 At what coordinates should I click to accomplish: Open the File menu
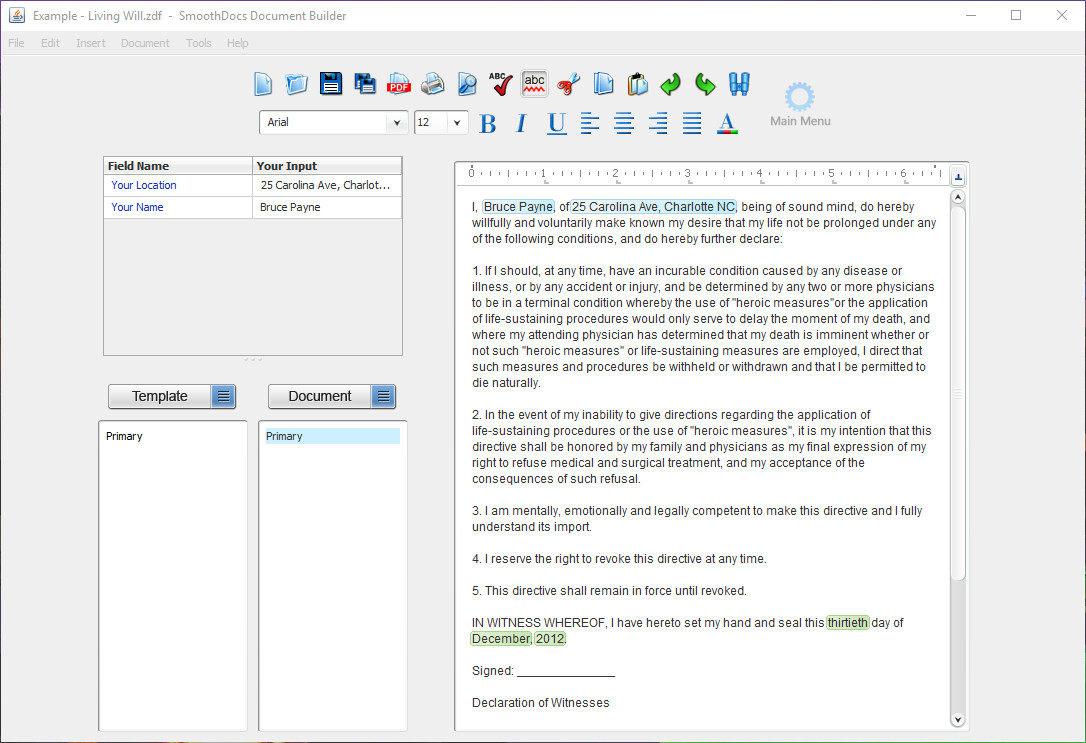point(16,43)
